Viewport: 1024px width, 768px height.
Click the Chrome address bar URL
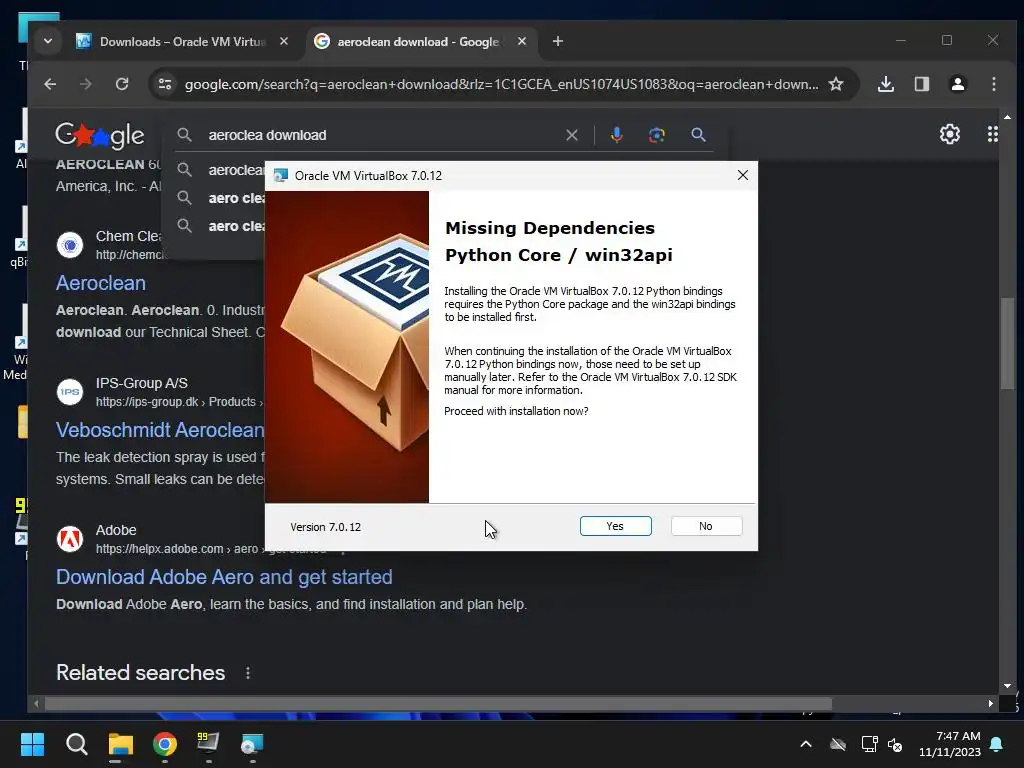point(501,84)
